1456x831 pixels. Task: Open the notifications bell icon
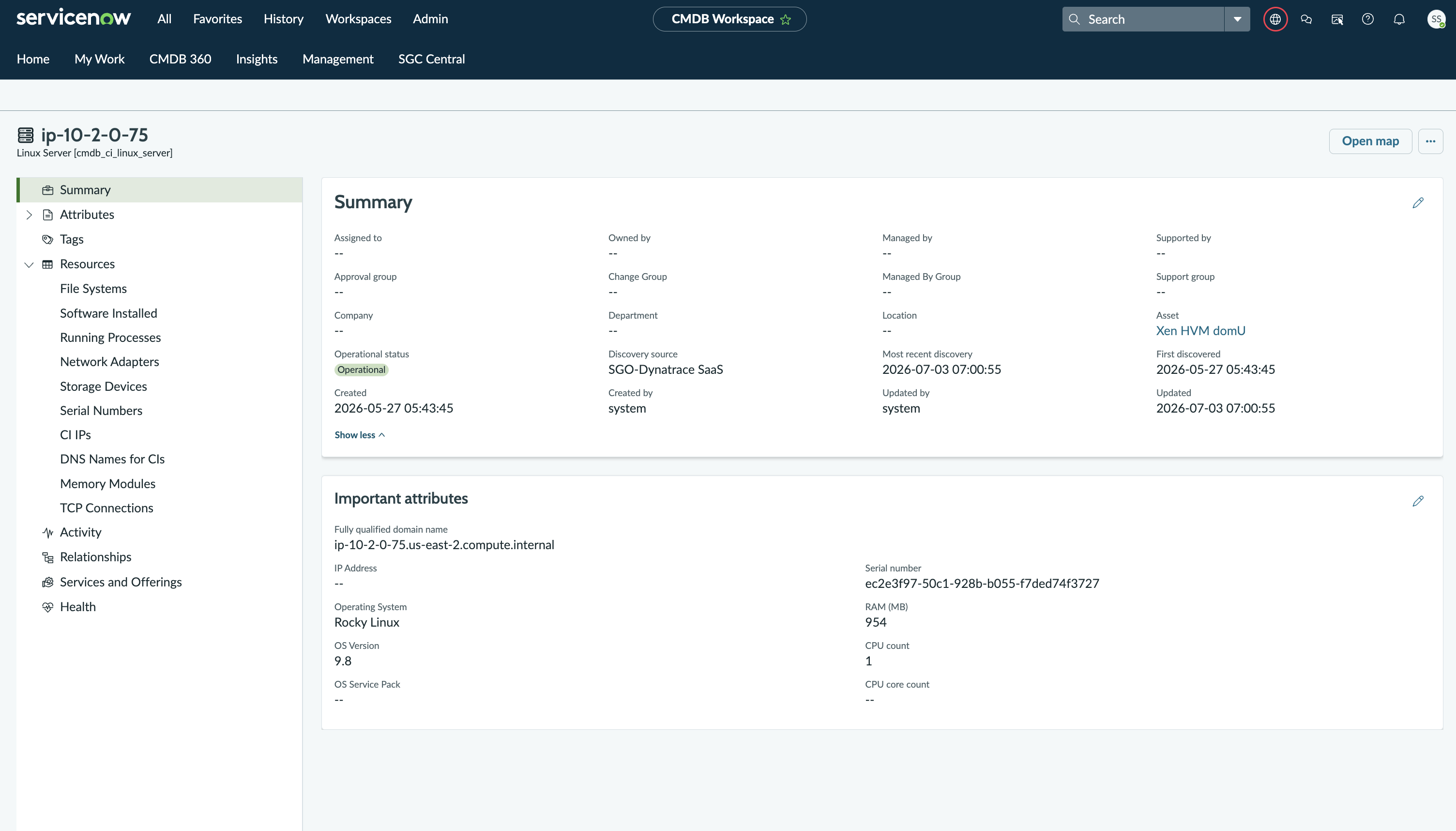point(1399,19)
